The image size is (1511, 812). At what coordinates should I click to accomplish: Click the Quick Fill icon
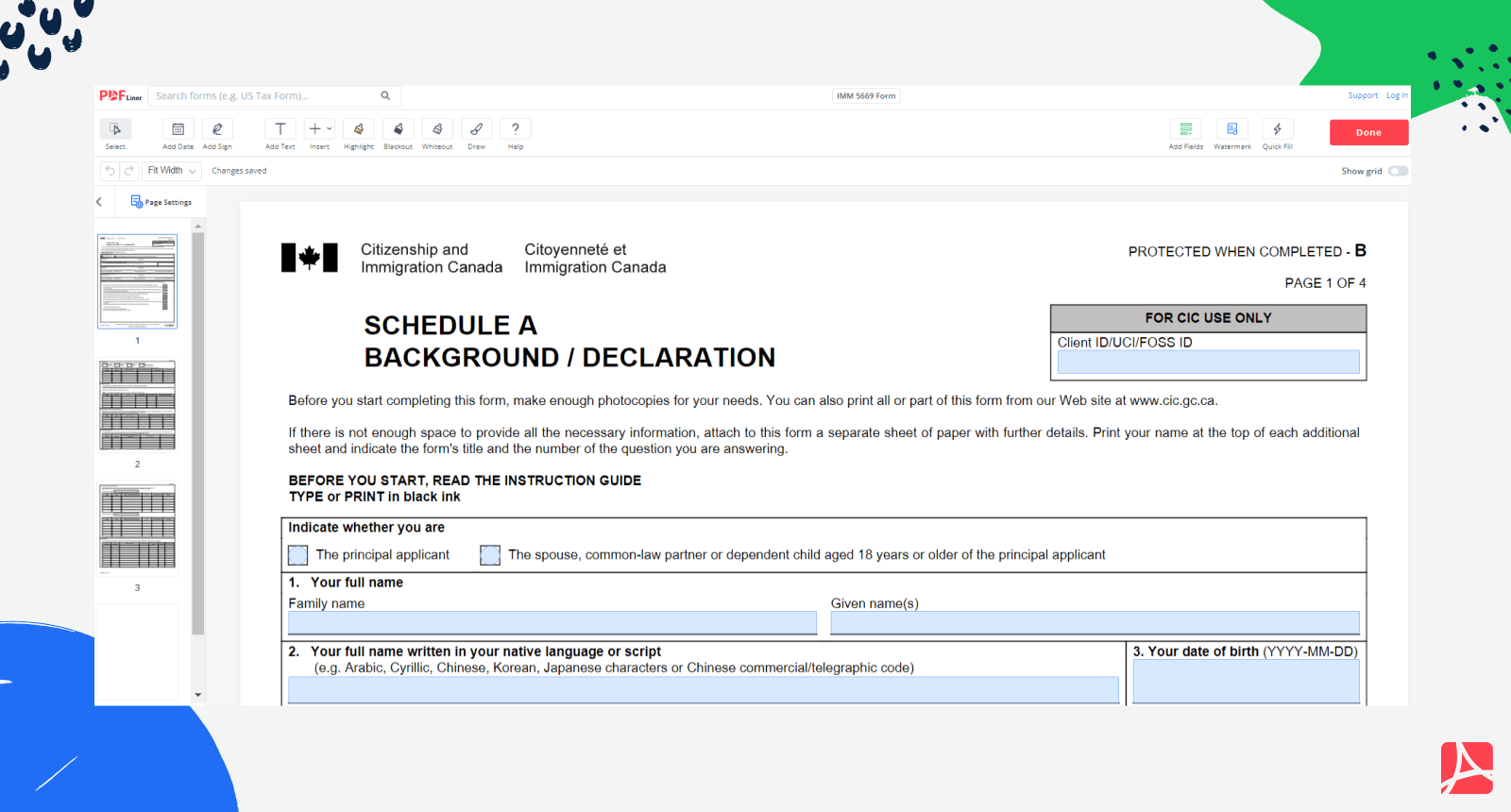coord(1277,129)
